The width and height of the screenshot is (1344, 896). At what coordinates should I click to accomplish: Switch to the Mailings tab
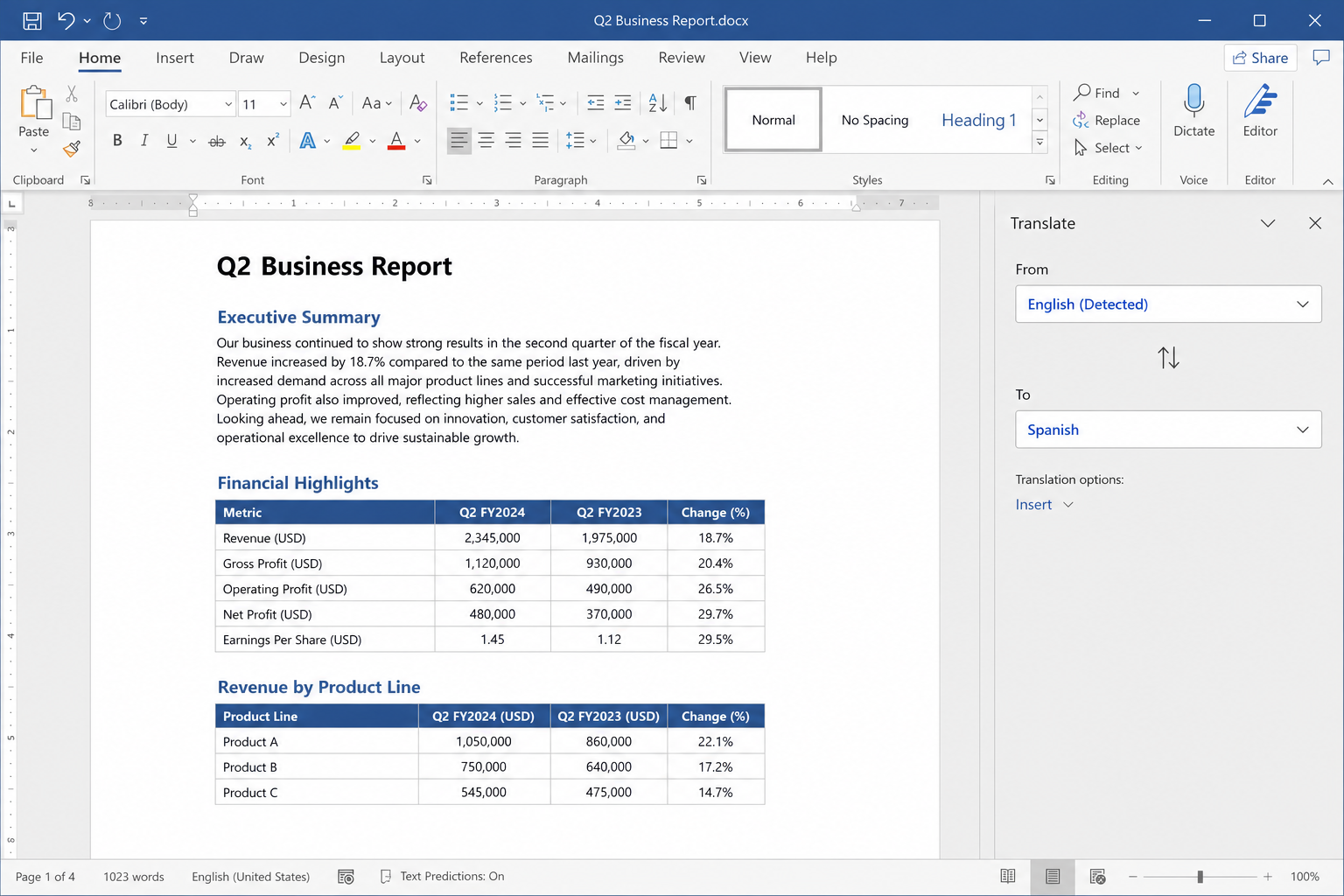tap(595, 58)
